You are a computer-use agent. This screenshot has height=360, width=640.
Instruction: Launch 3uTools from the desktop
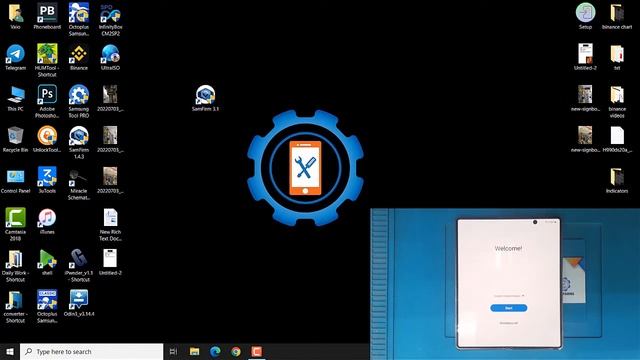[47, 180]
